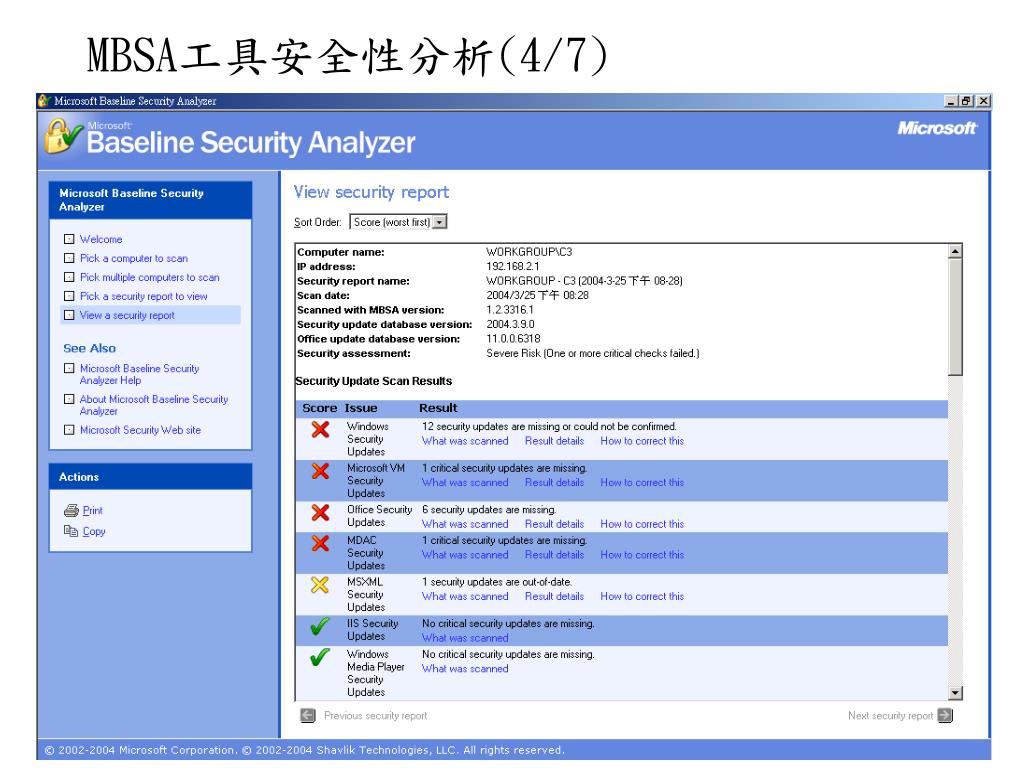Select View a security report item
The image size is (1024, 768).
(x=152, y=315)
